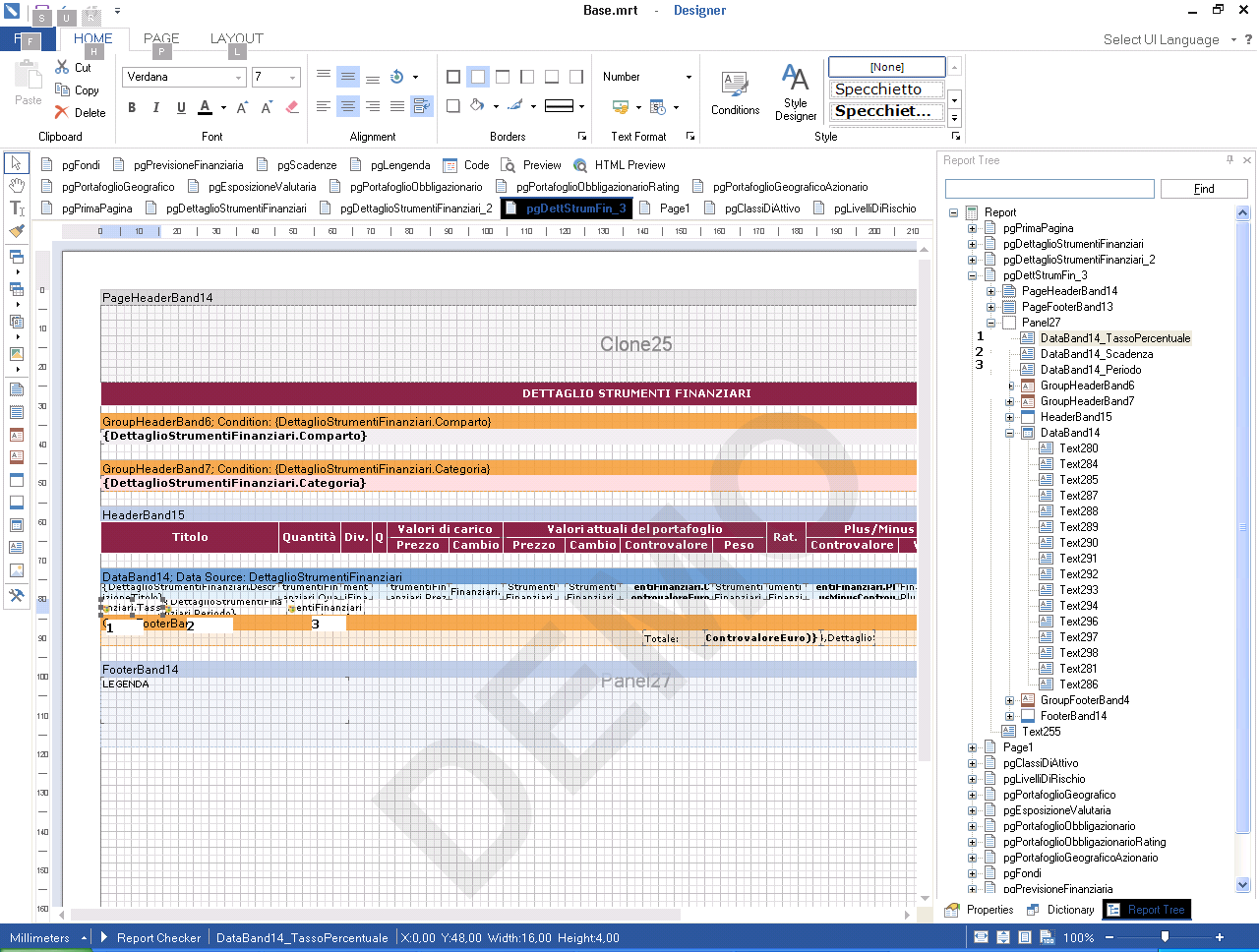This screenshot has height=952, width=1259.
Task: Open the Conditions editor
Action: click(735, 93)
